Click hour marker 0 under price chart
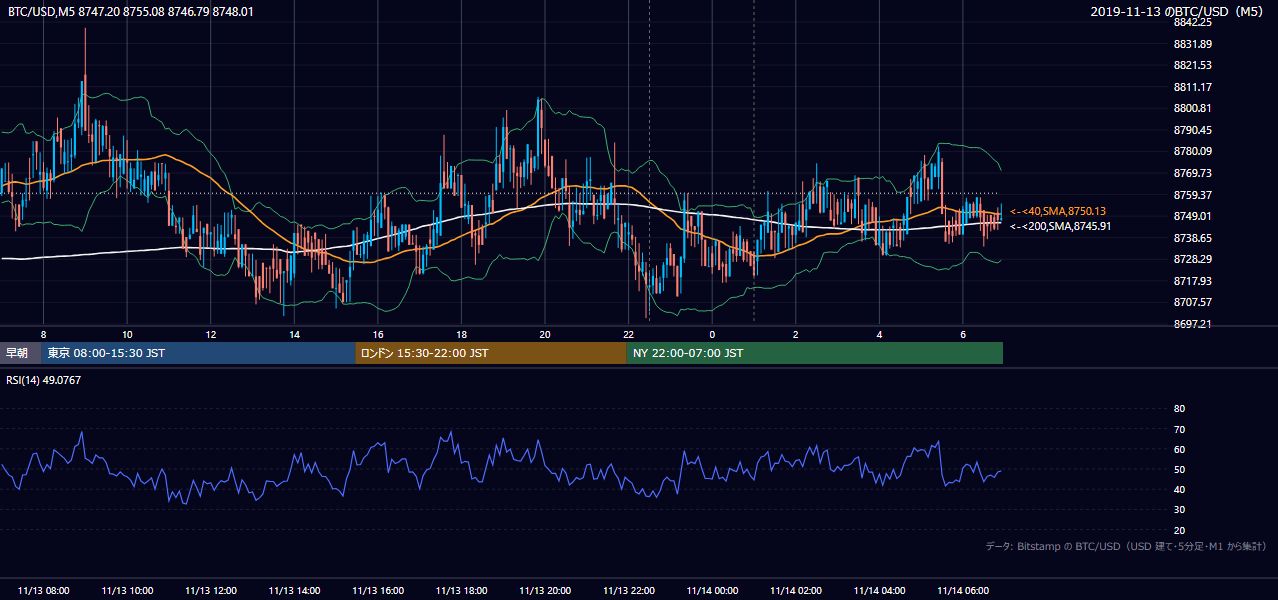Image resolution: width=1278 pixels, height=600 pixels. (x=712, y=334)
